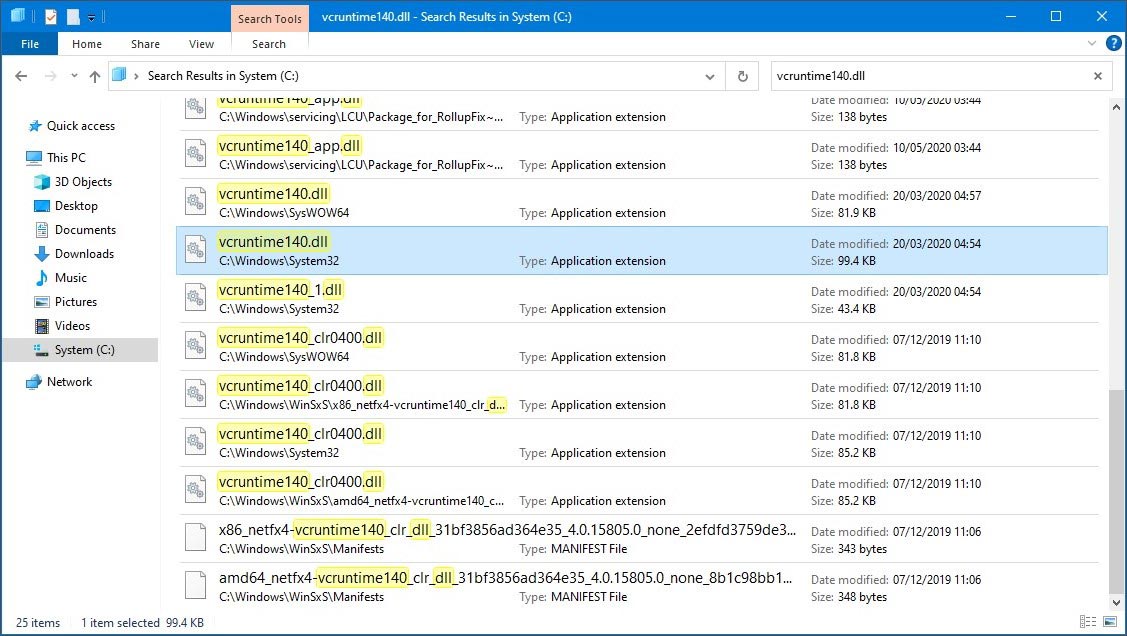The image size is (1127, 636).
Task: Switch to Details view in status bar
Action: [x=1088, y=622]
